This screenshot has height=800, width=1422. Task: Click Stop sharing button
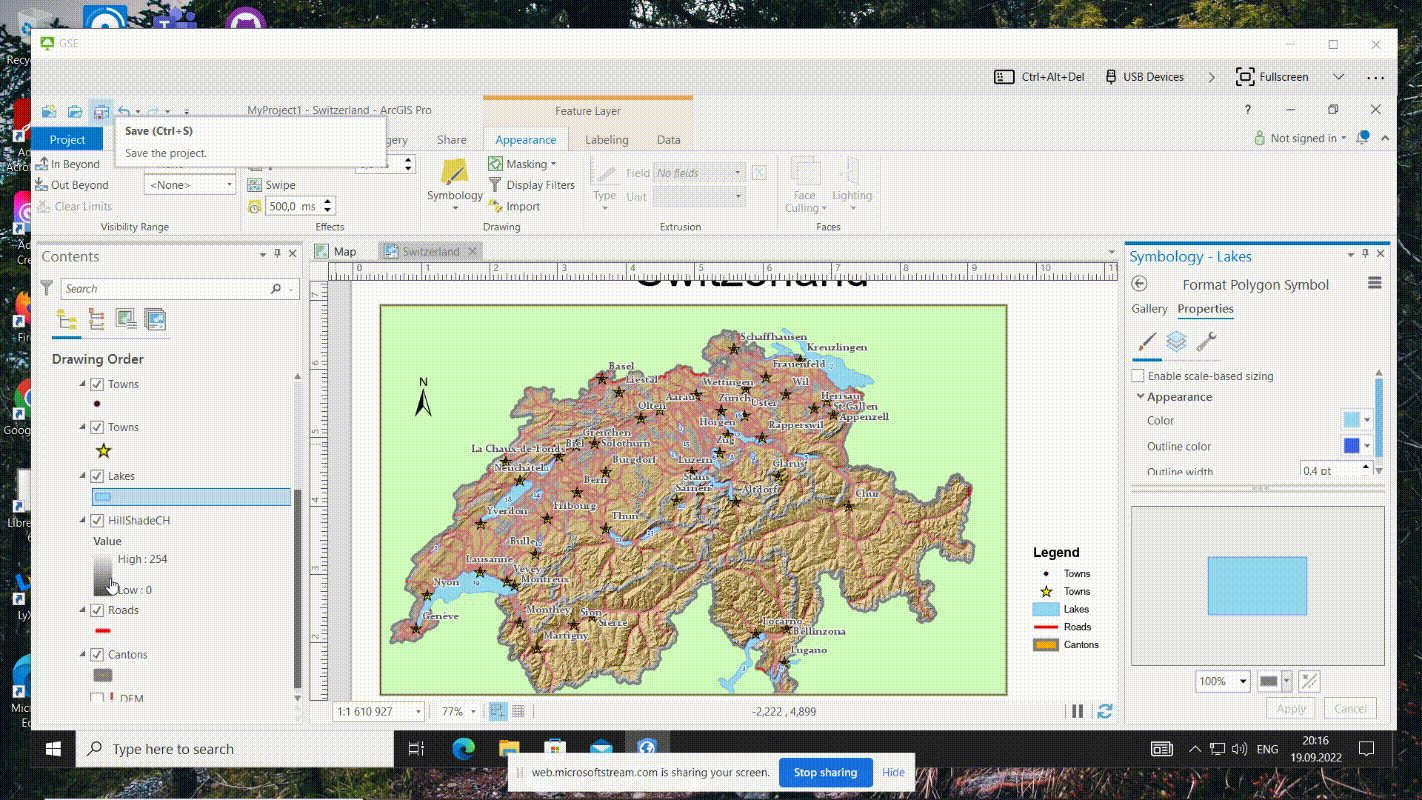coord(825,772)
